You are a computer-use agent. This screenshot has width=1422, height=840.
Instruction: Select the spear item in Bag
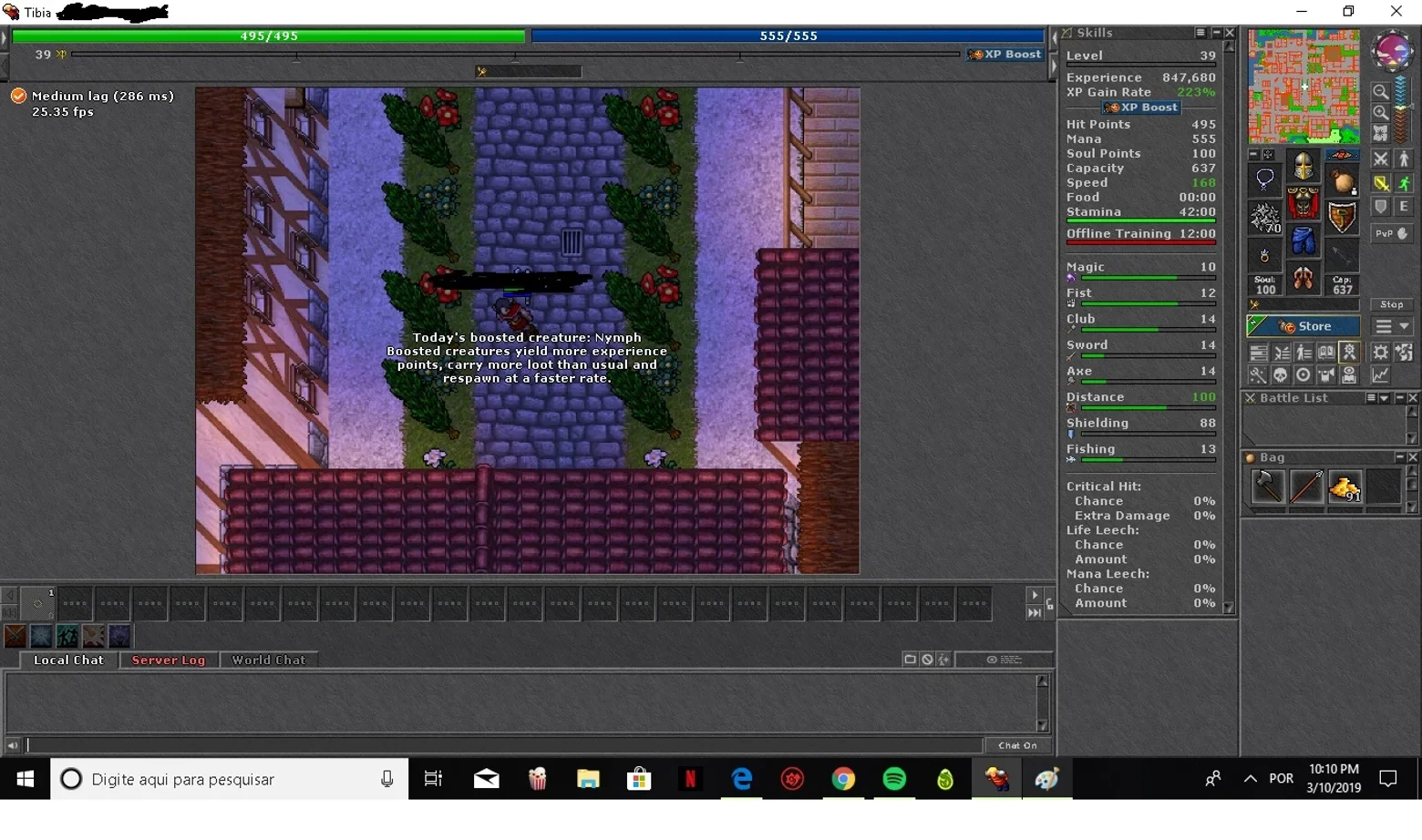click(x=1305, y=487)
